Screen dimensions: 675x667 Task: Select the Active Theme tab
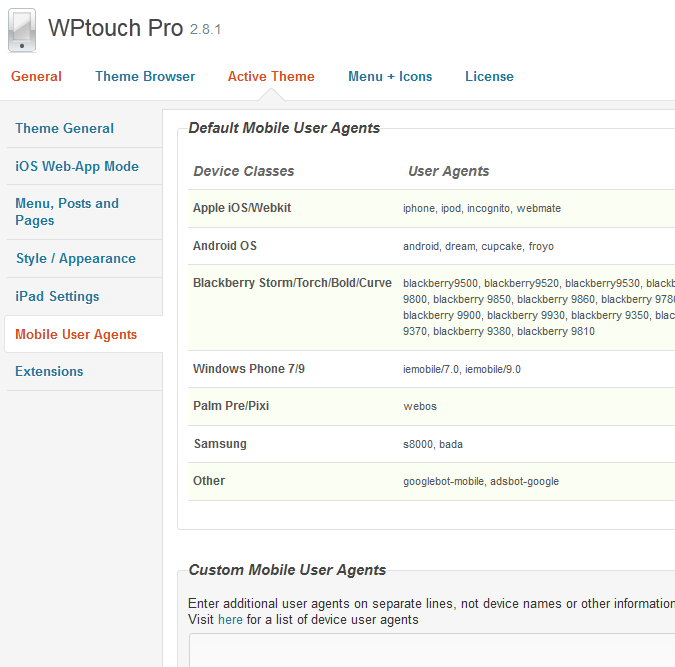pyautogui.click(x=271, y=76)
